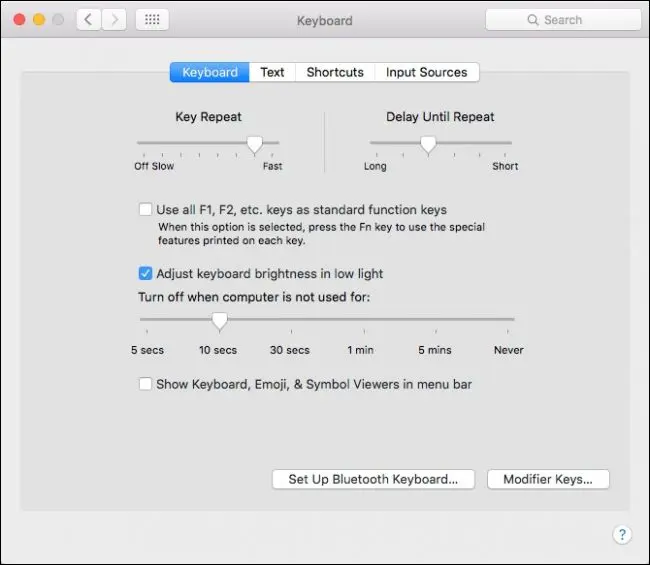Click Set Up Bluetooth Keyboard button
This screenshot has width=650, height=565.
point(373,479)
